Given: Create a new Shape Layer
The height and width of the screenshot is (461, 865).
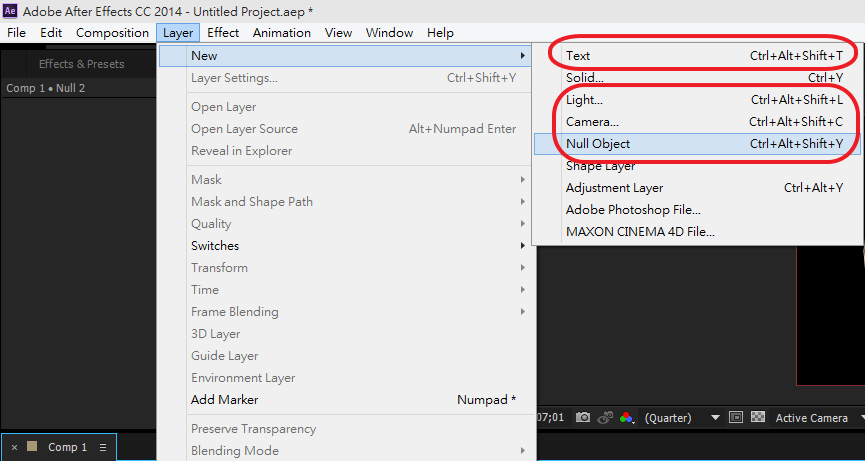Looking at the screenshot, I should tap(697, 166).
